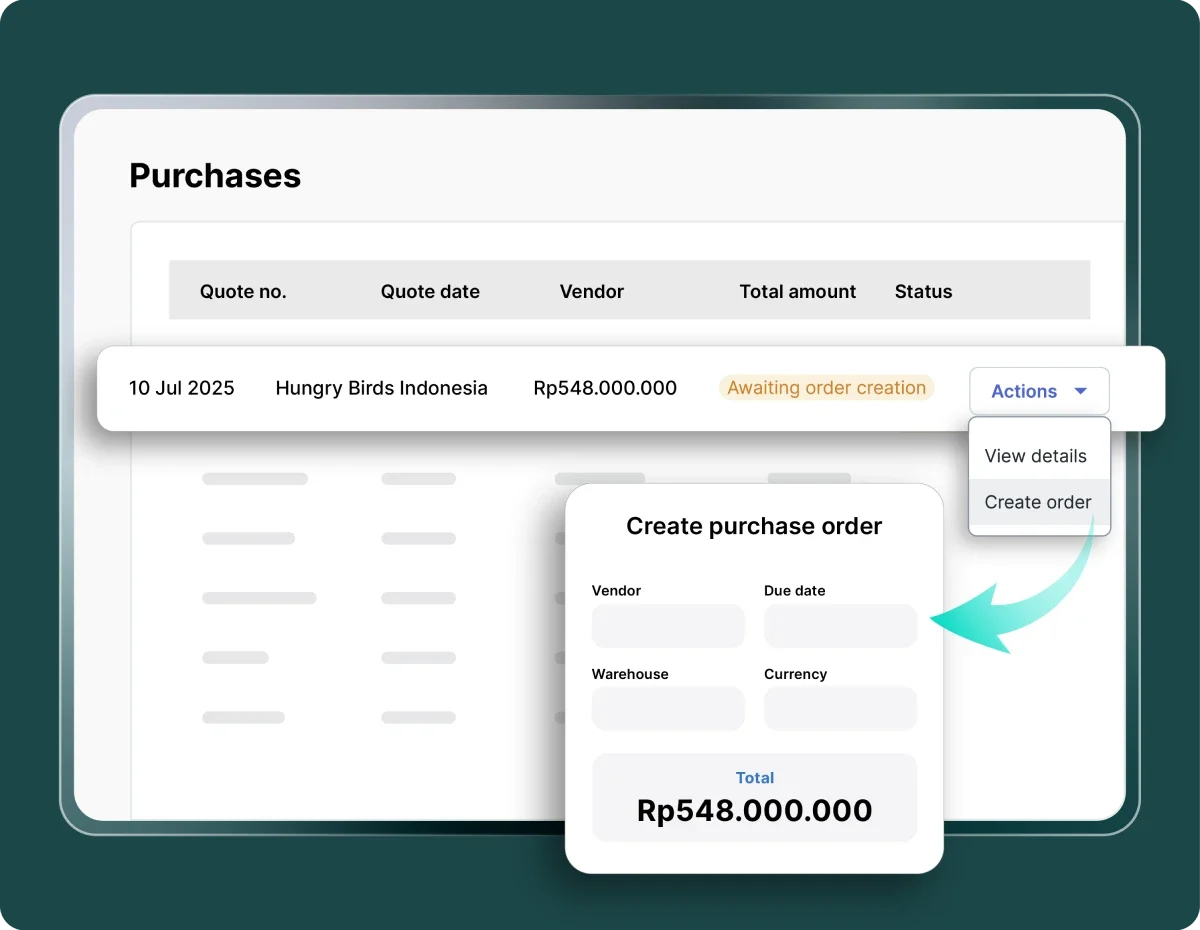The width and height of the screenshot is (1200, 930).
Task: Click the Quote no. column header
Action: [x=243, y=291]
